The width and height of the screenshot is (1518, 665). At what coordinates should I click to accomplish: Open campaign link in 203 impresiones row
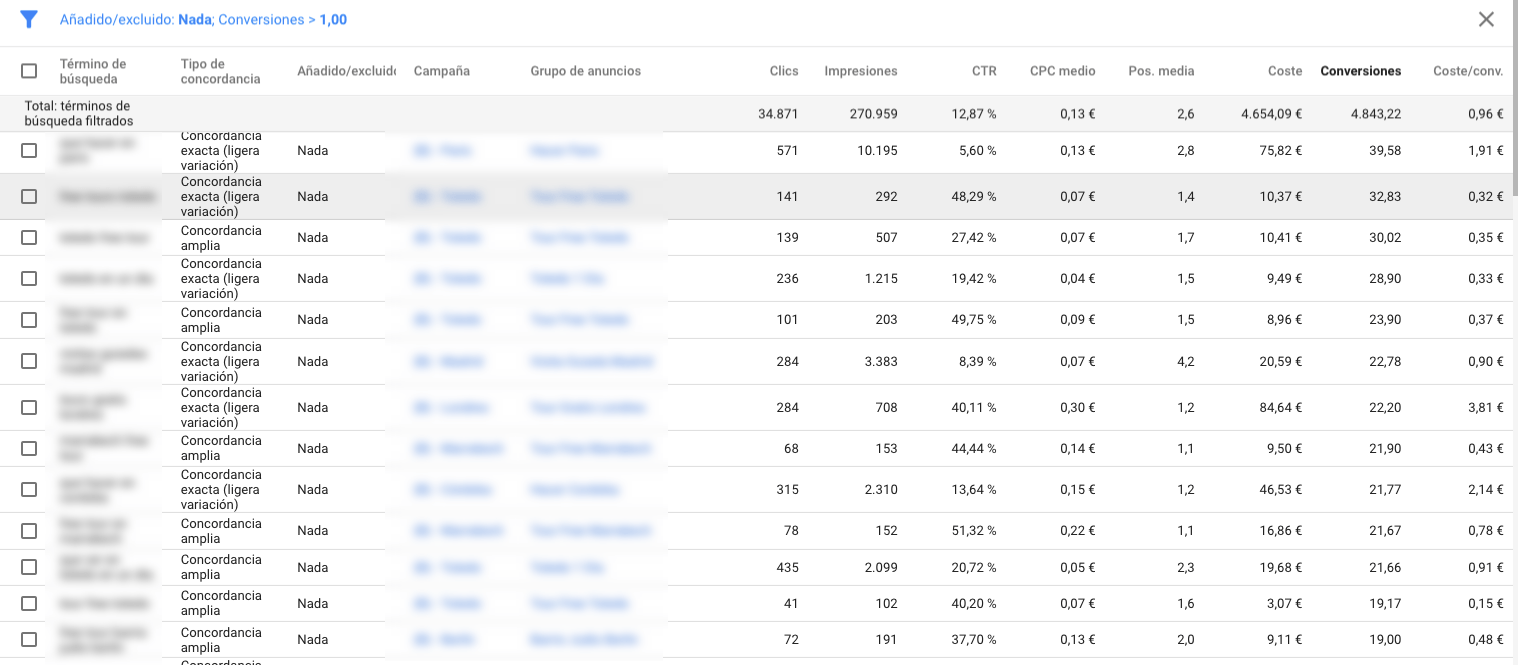tap(447, 320)
